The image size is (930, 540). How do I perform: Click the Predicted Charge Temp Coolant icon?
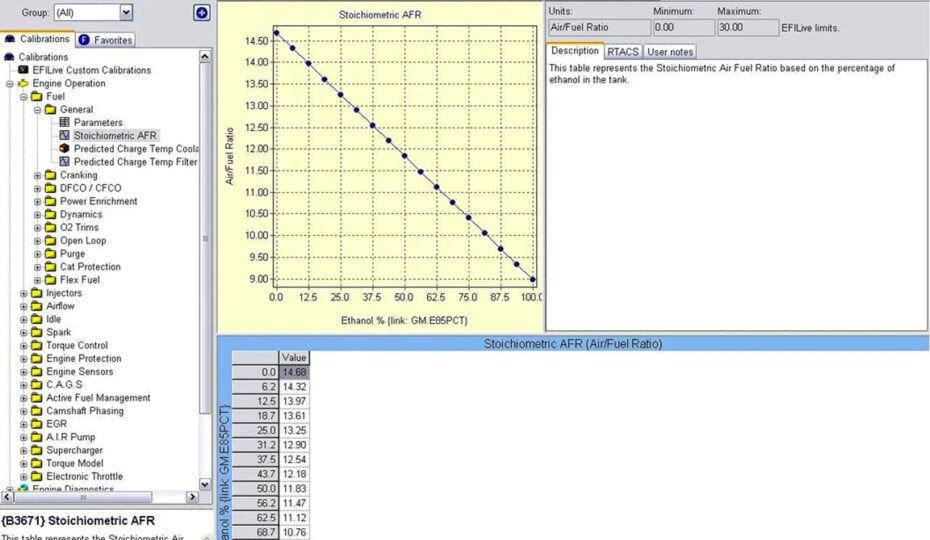[x=64, y=148]
